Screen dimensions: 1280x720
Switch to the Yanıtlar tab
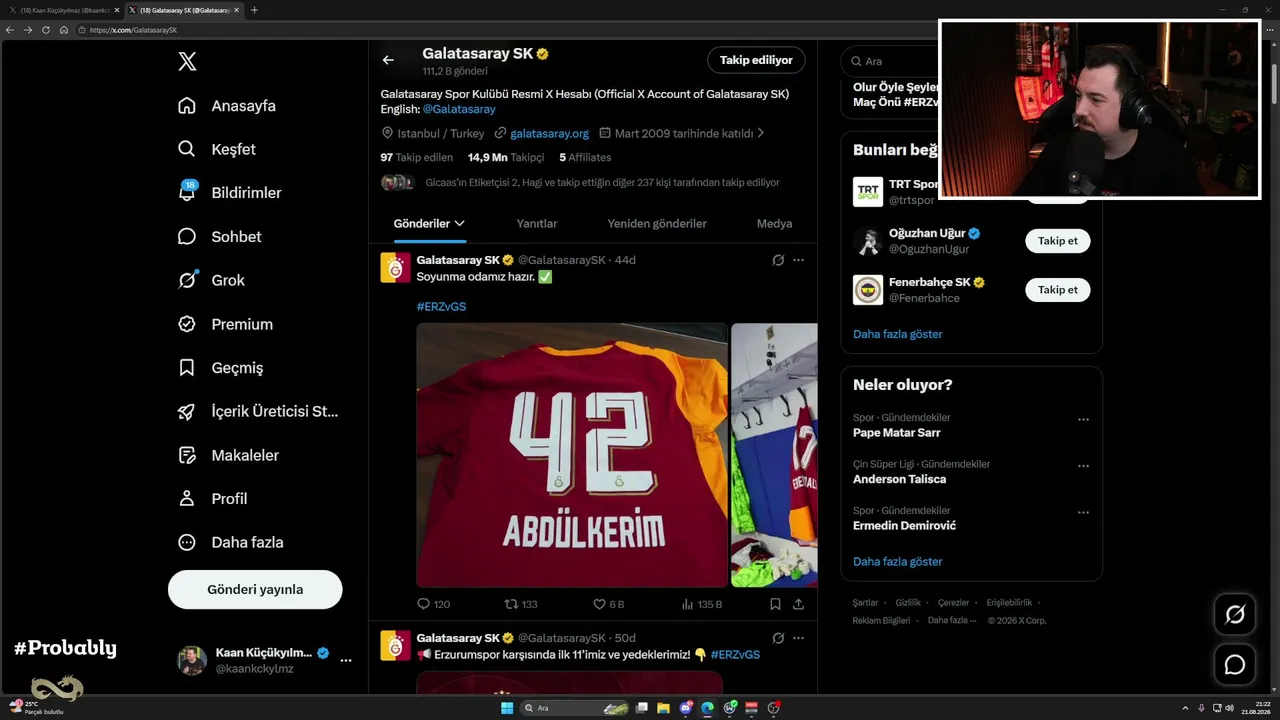[x=537, y=224]
